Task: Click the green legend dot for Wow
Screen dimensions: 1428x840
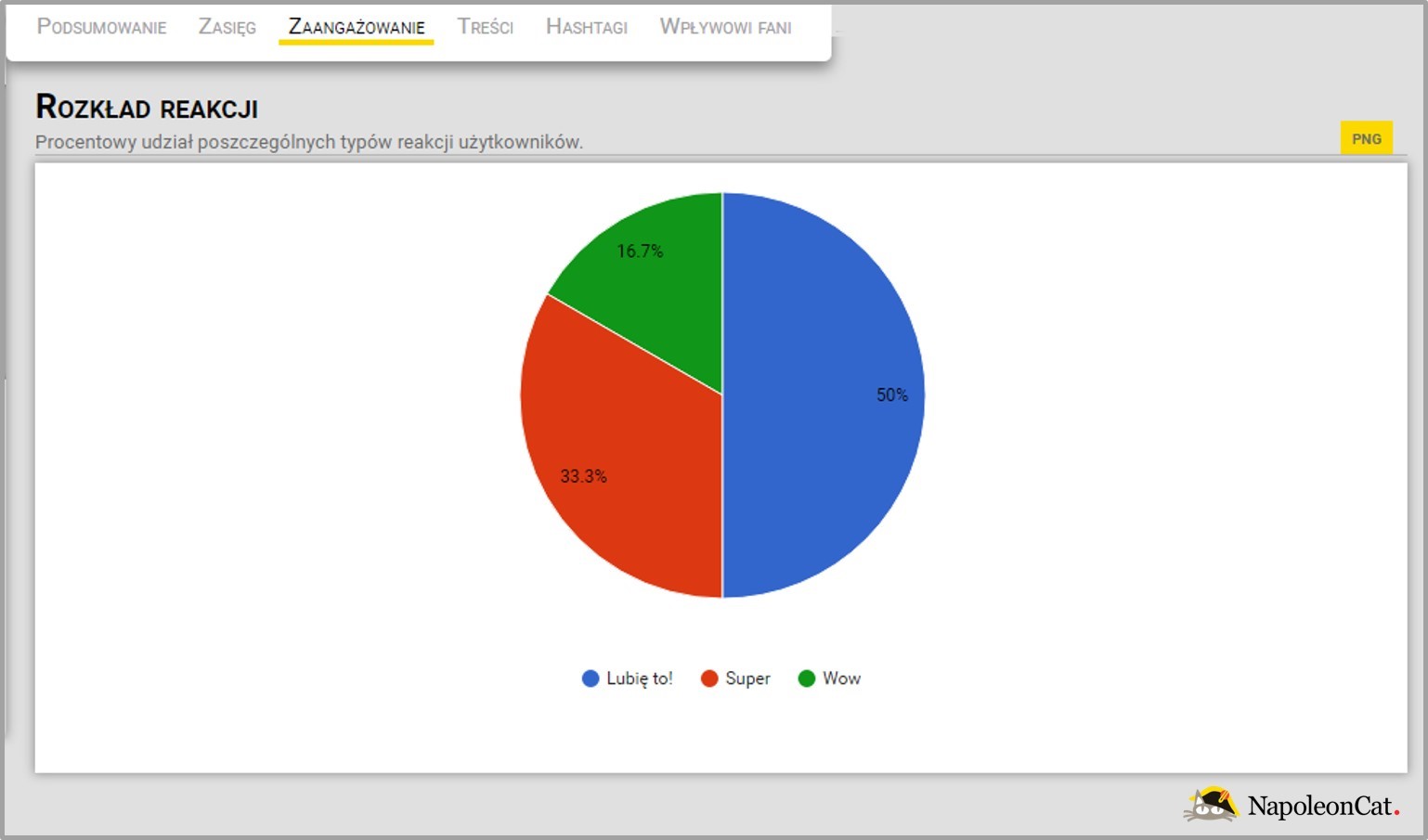Action: 806,678
